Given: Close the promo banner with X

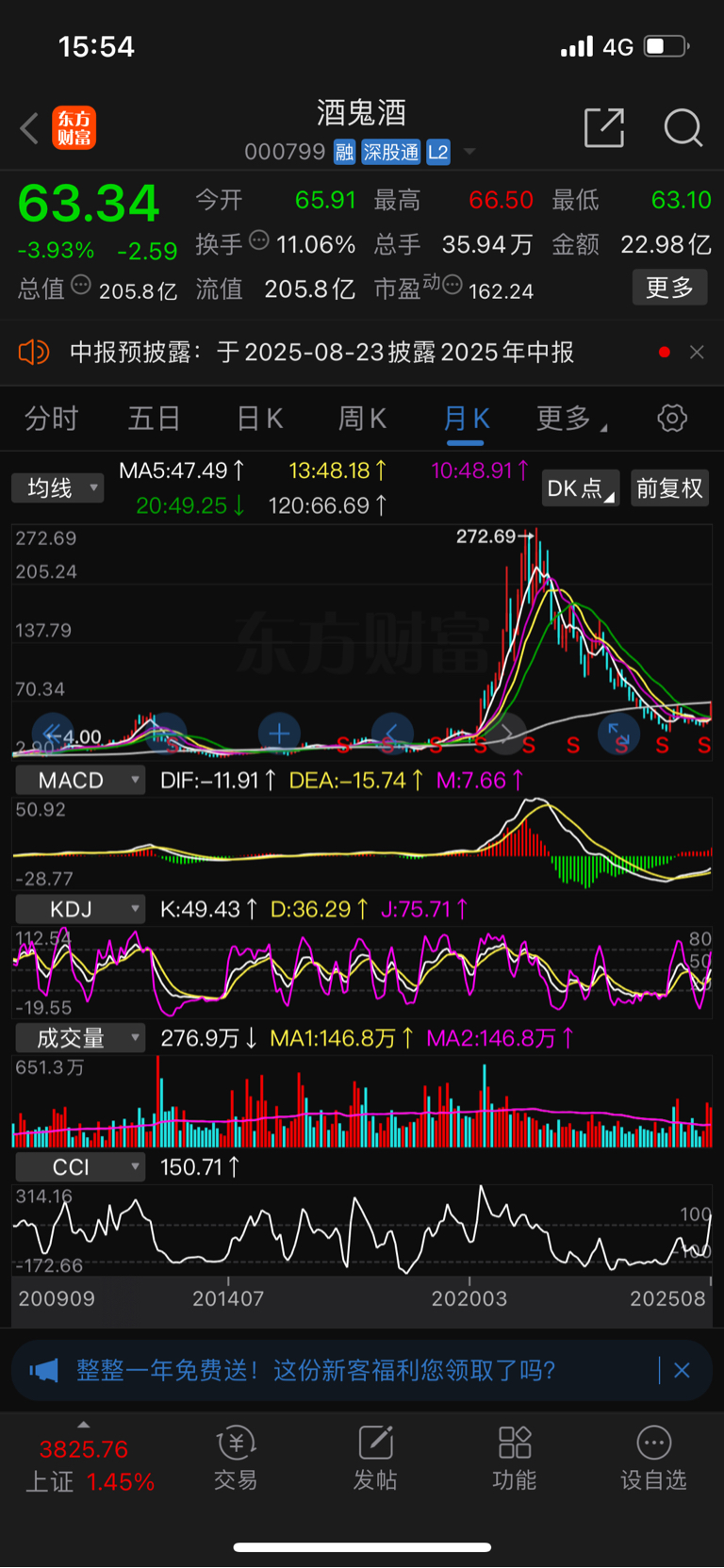Looking at the screenshot, I should click(x=682, y=1370).
